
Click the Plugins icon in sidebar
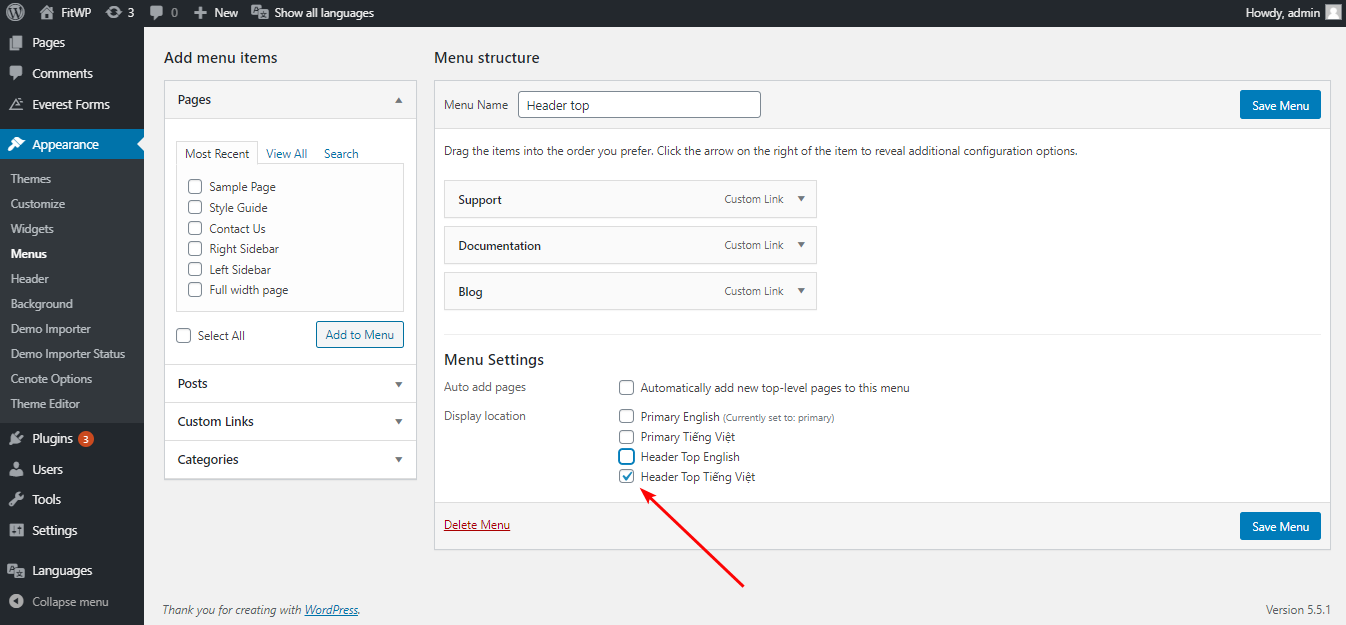[16, 438]
